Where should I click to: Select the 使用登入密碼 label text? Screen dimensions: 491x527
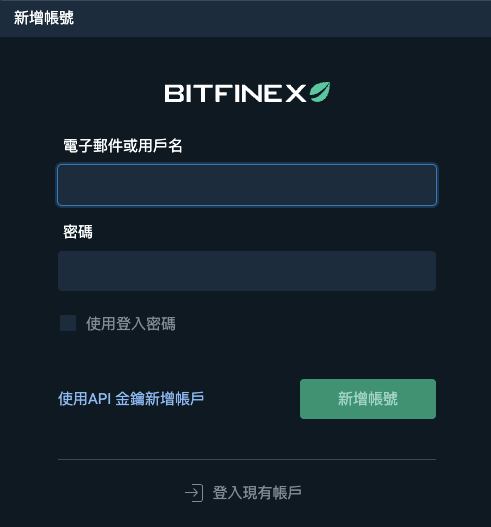(x=131, y=324)
